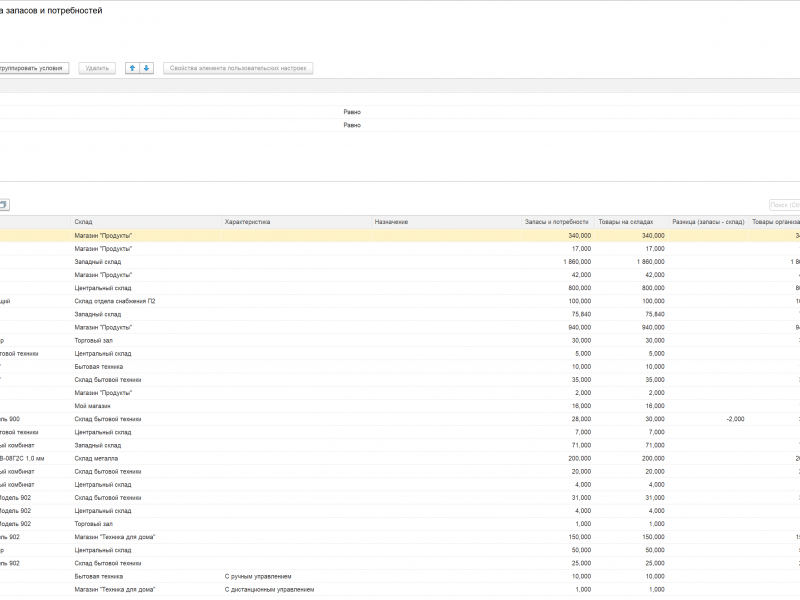Screen dimensions: 800x600
Task: Click the Удалить button
Action: [x=97, y=68]
